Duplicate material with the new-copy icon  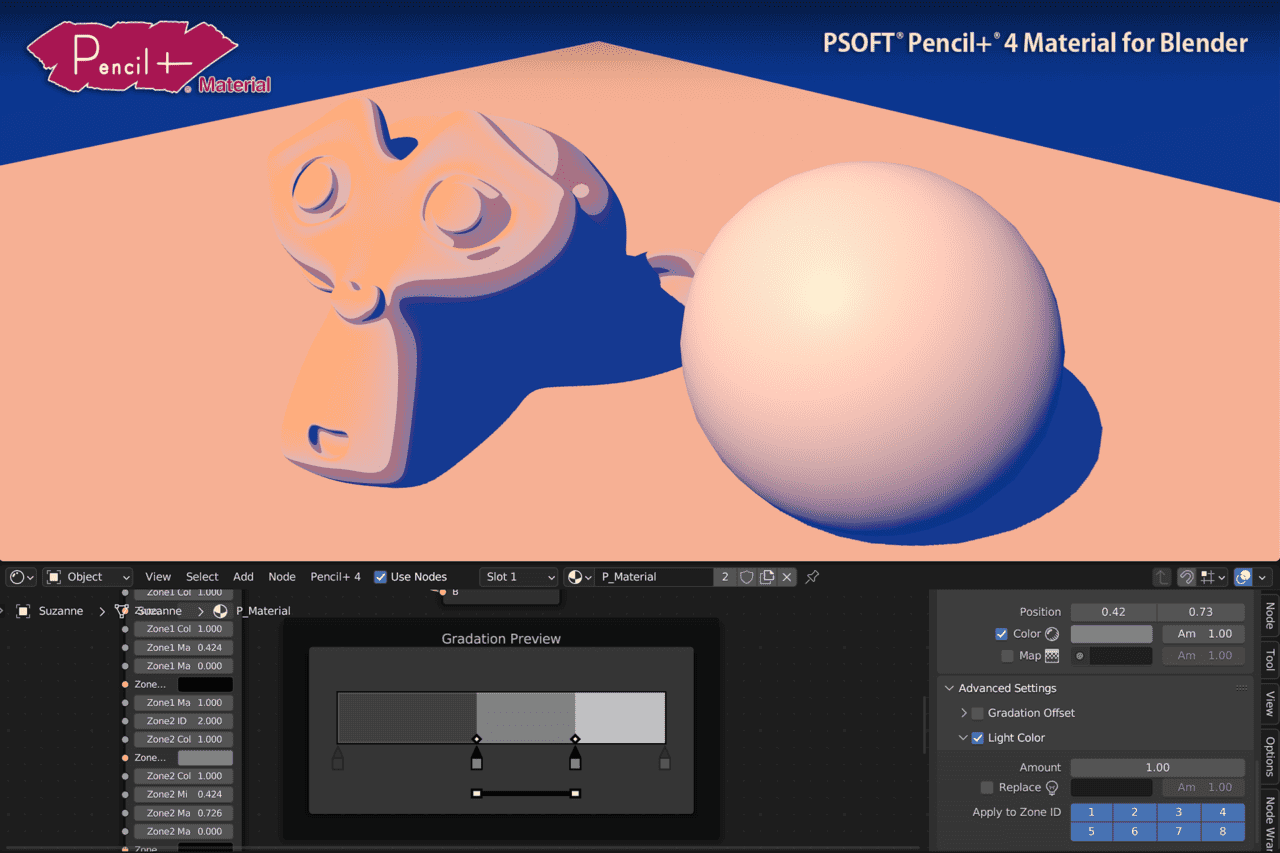pyautogui.click(x=767, y=577)
